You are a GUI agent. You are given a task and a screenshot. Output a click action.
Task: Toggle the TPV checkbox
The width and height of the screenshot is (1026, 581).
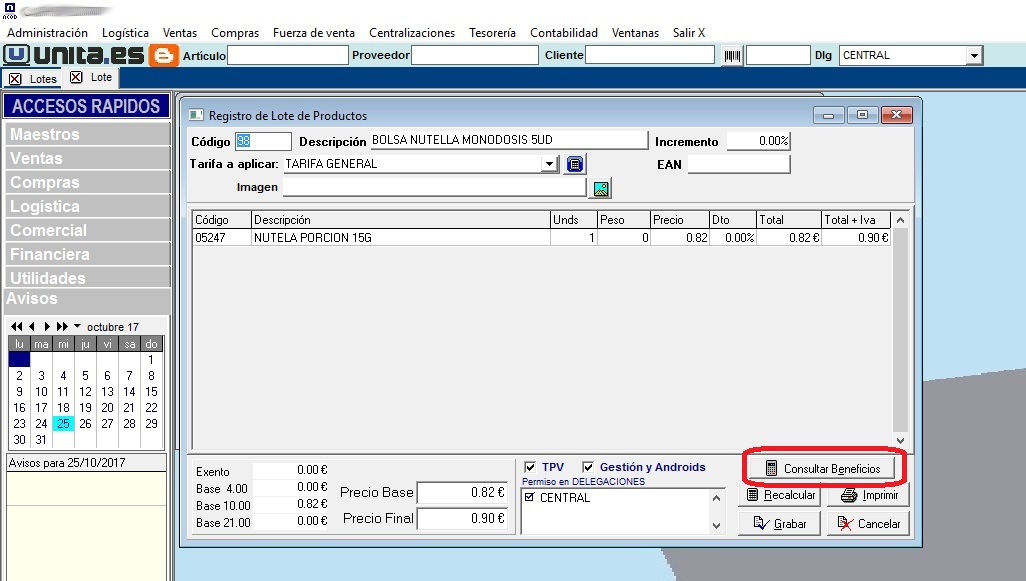click(530, 467)
